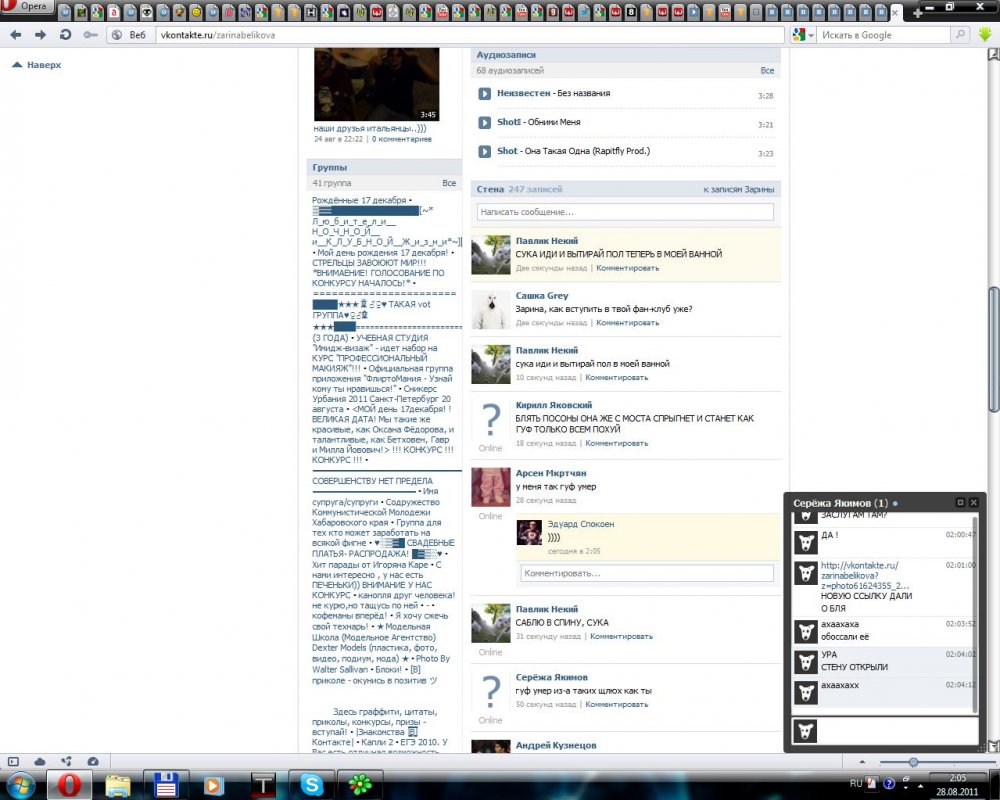1000x800 pixels.
Task: Play the track Shot! - Обними Меня
Action: [x=485, y=122]
